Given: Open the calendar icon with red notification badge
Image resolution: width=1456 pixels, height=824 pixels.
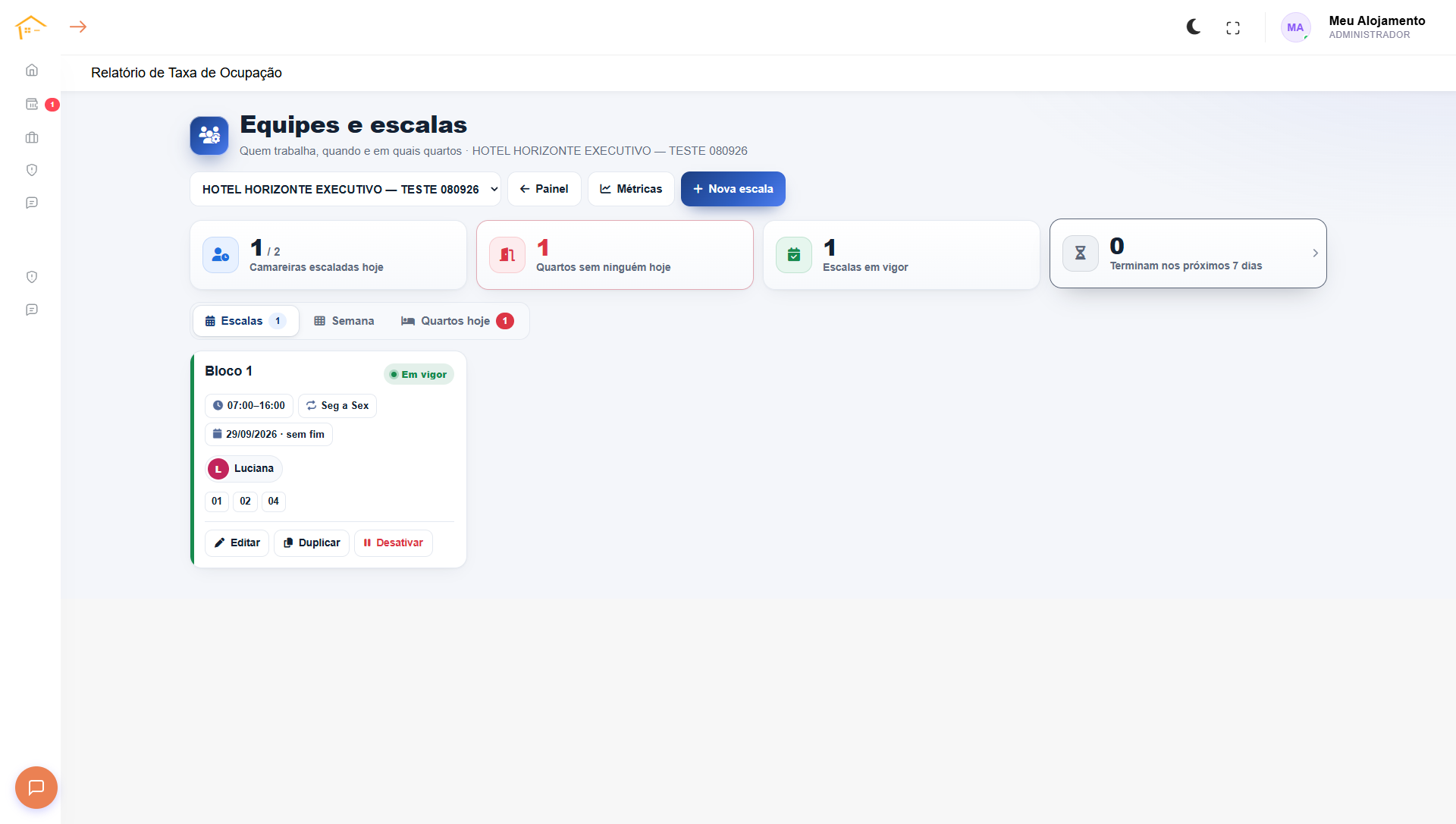Looking at the screenshot, I should [32, 104].
